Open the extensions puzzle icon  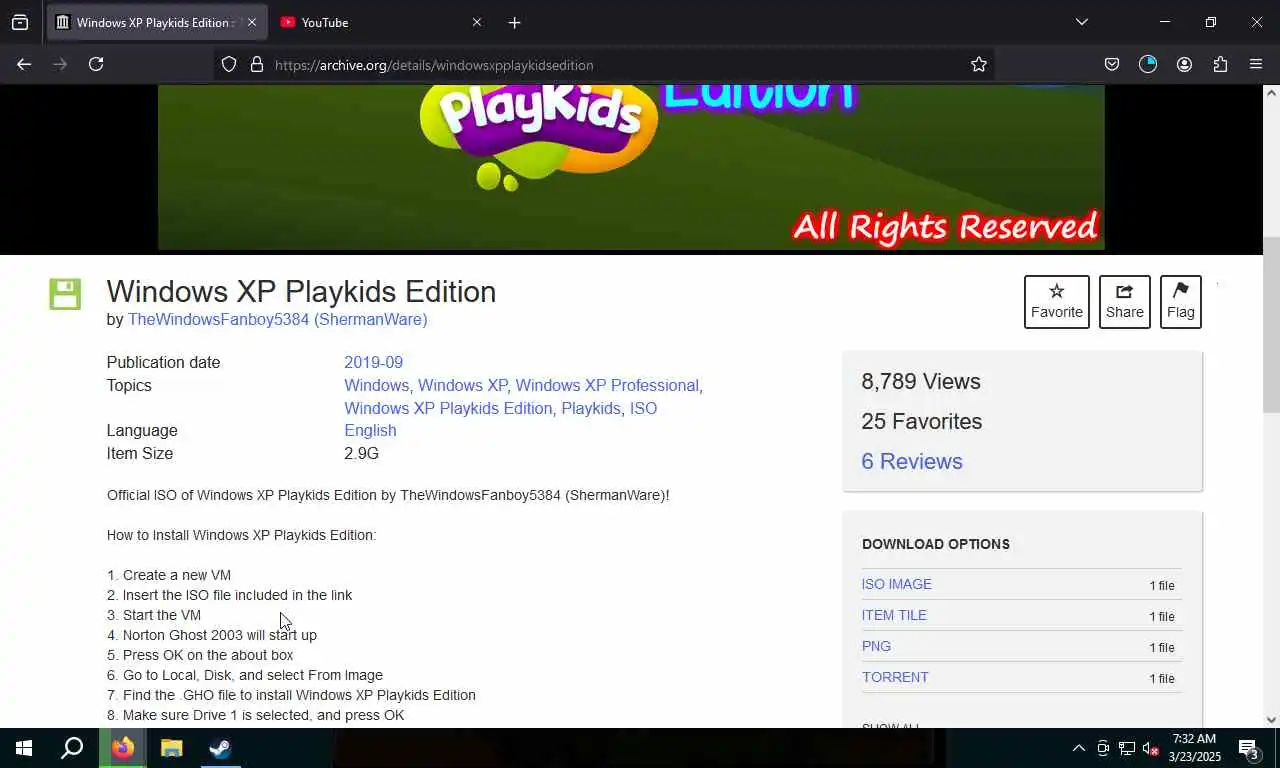tap(1220, 64)
